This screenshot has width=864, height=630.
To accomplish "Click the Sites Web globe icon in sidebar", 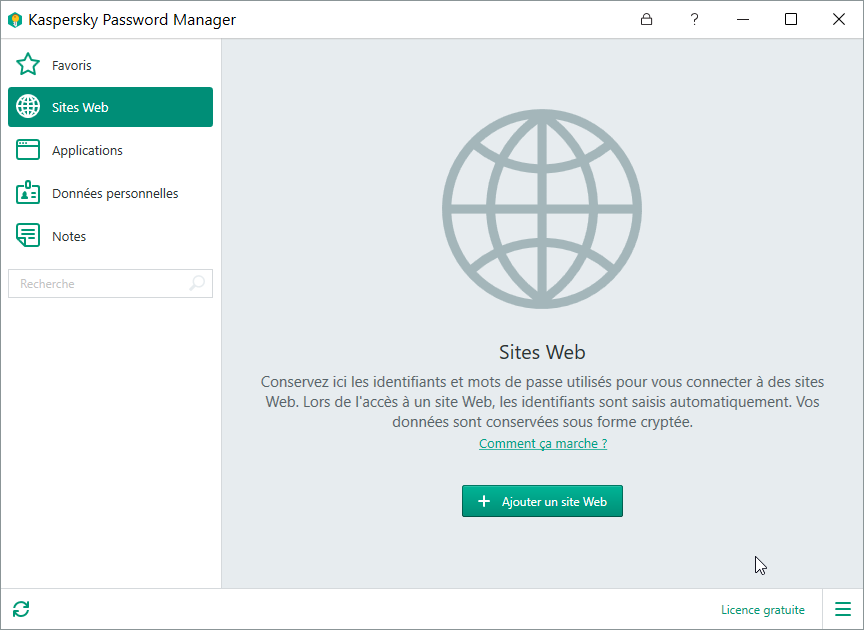I will coord(28,106).
